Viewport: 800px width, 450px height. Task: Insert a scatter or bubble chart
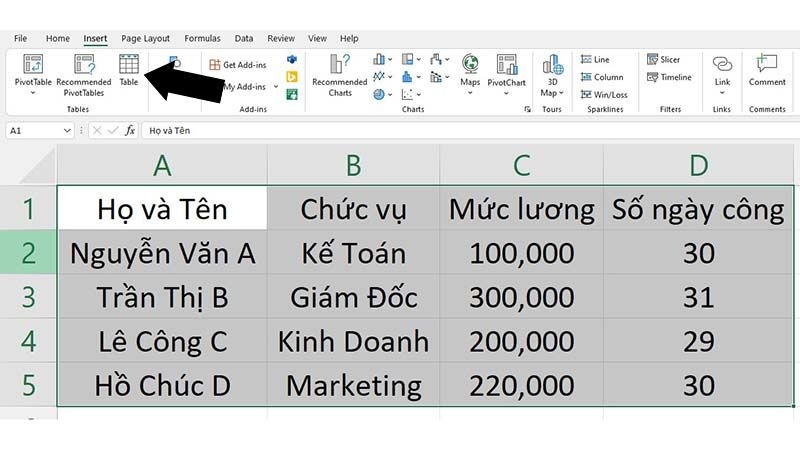pyautogui.click(x=407, y=94)
